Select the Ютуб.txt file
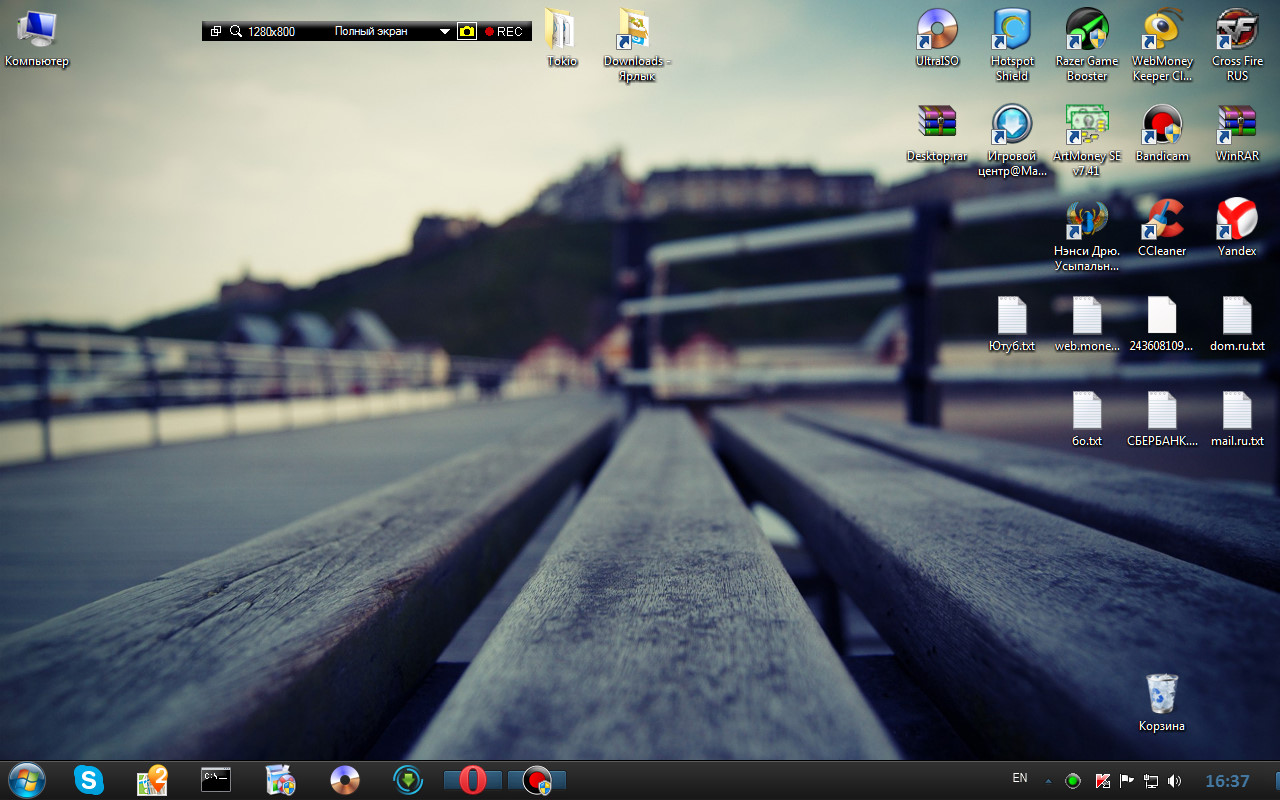 1012,323
